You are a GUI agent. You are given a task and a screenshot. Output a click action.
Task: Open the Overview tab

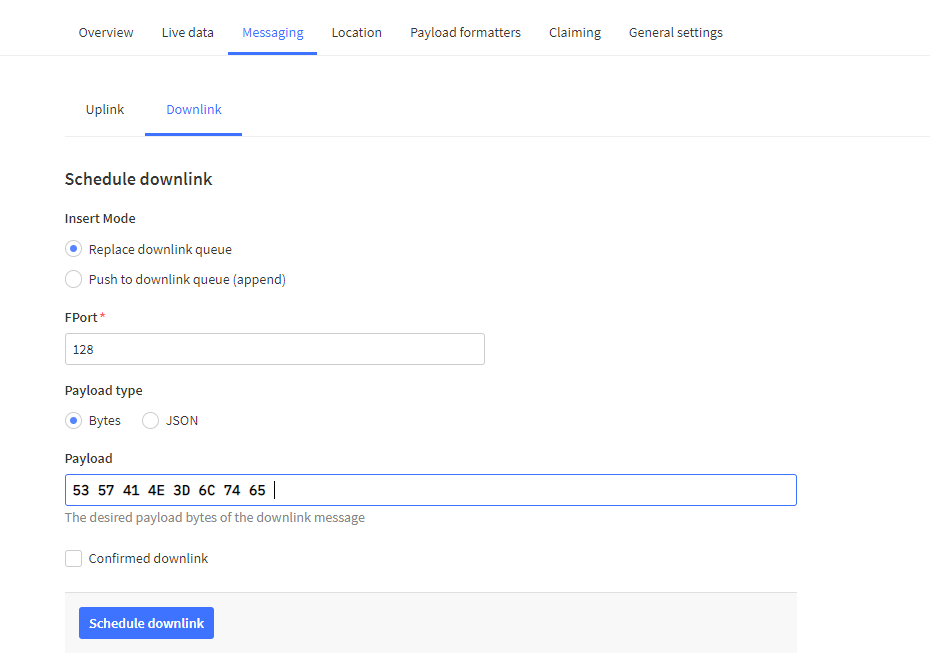(x=106, y=32)
